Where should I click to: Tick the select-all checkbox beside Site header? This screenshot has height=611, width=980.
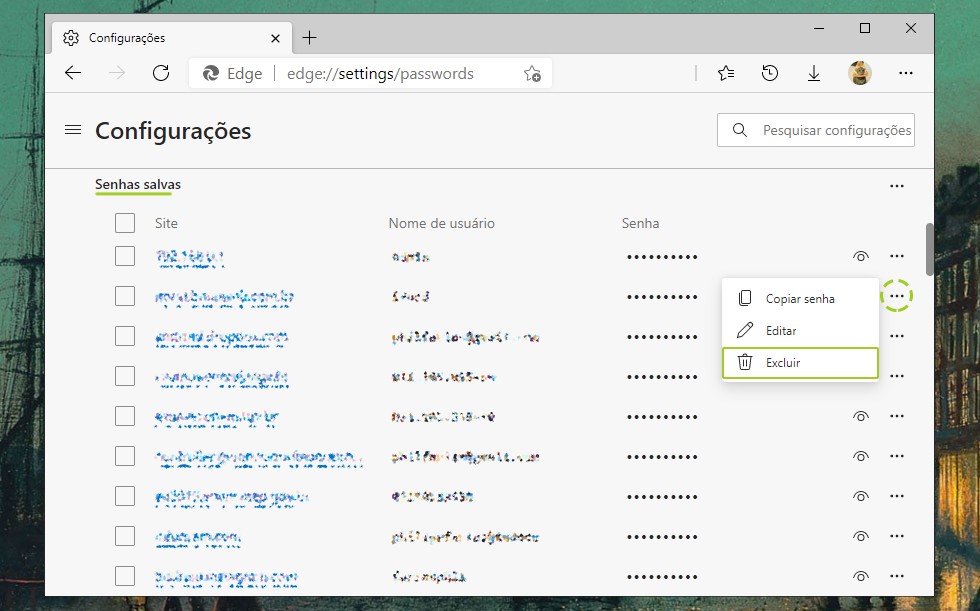[x=125, y=223]
